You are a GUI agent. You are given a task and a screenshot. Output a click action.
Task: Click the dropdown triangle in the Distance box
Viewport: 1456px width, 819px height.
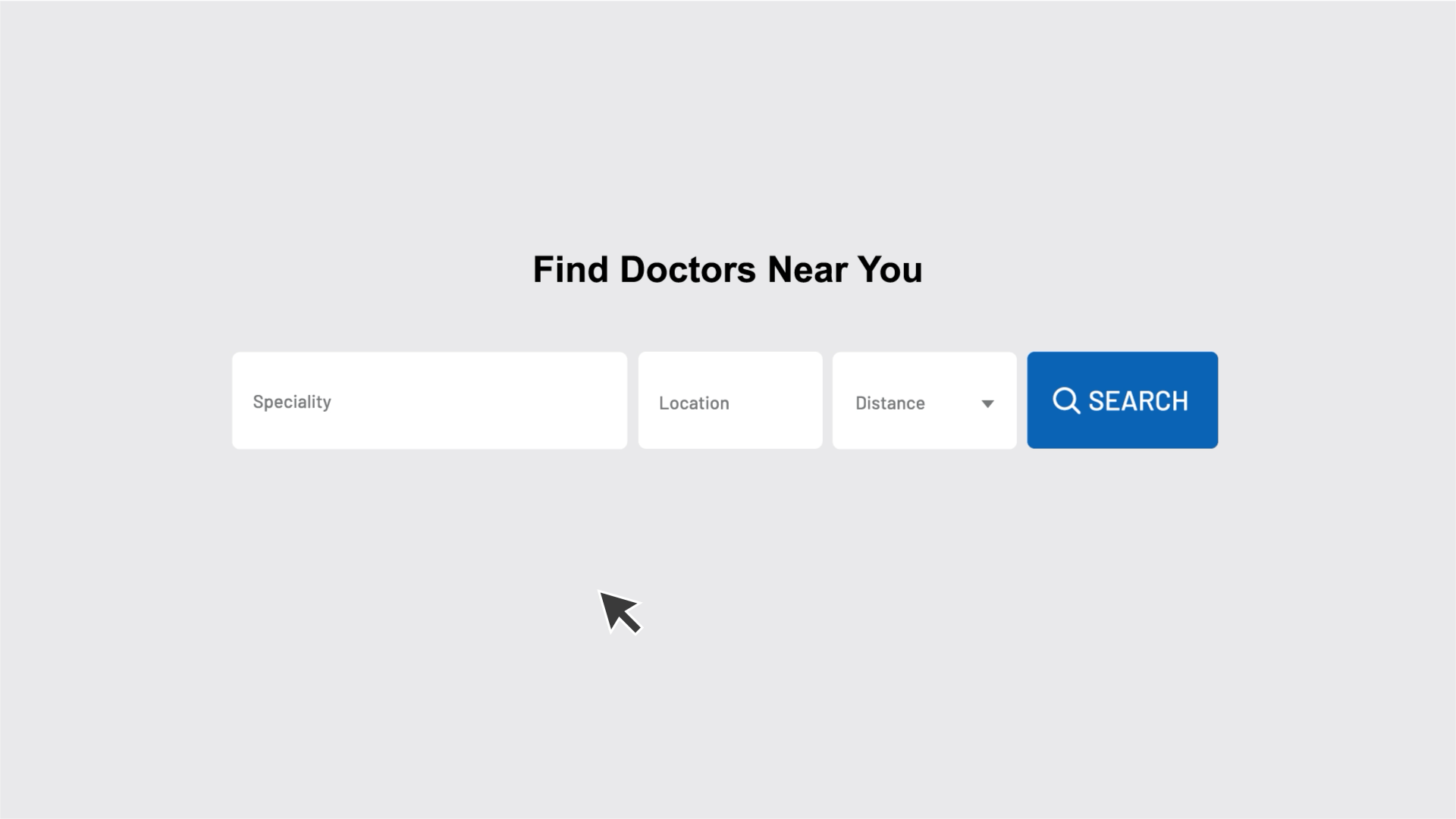click(988, 403)
